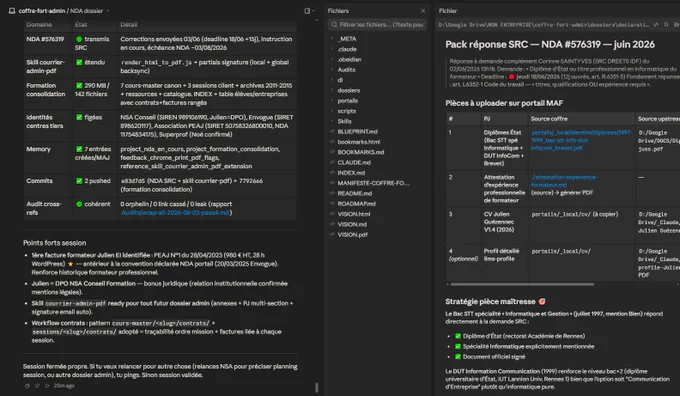Click the Pièces à uploader sur portail MAF heading

pyautogui.click(x=504, y=103)
